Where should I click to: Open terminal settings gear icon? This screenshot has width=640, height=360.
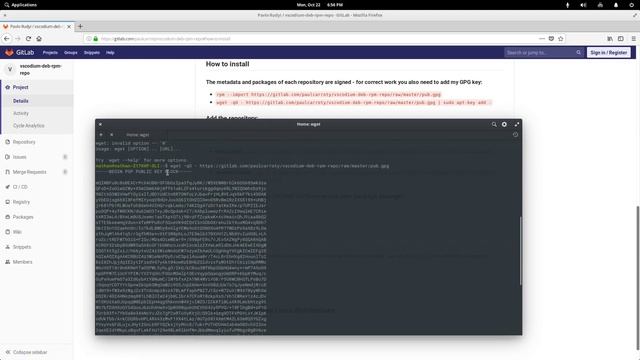click(x=504, y=124)
